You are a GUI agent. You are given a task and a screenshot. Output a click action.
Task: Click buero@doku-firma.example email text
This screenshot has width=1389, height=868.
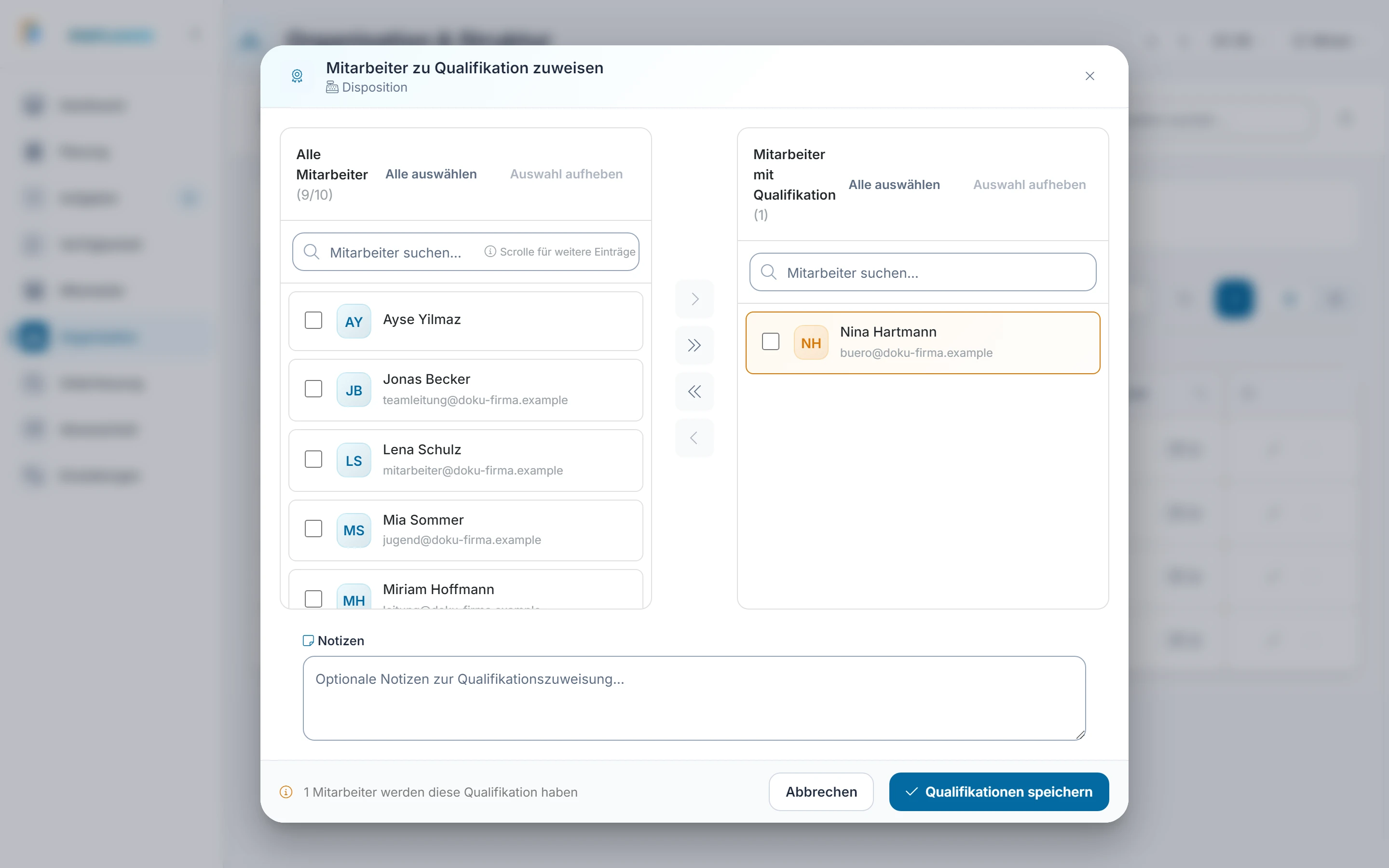click(916, 353)
